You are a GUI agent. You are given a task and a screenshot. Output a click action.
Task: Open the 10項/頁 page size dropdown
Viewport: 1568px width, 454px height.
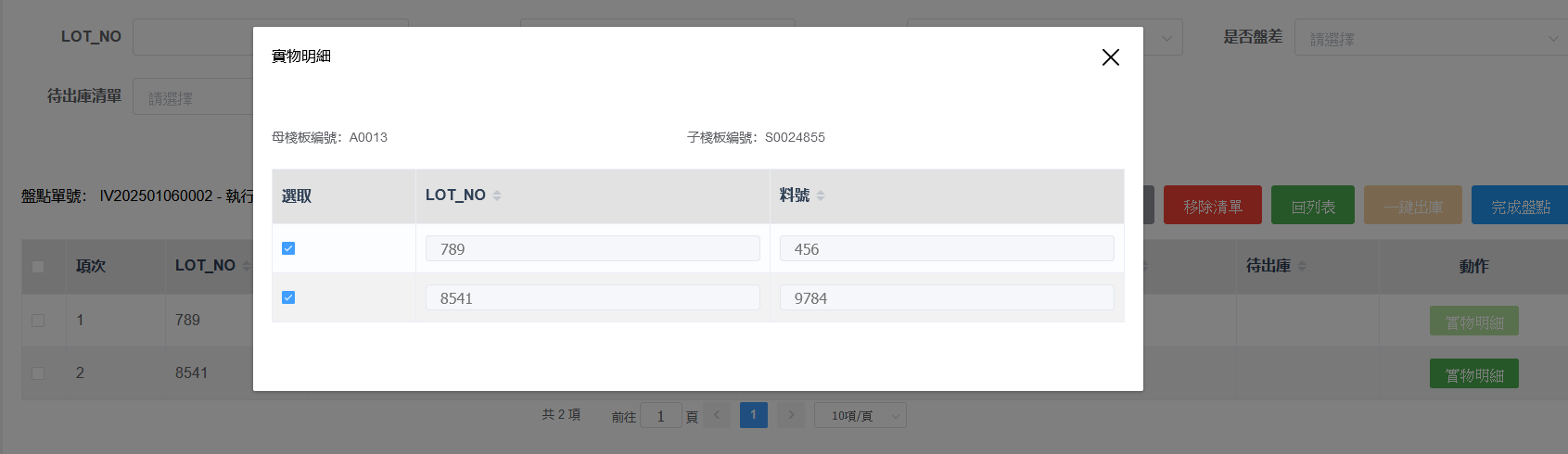(860, 415)
